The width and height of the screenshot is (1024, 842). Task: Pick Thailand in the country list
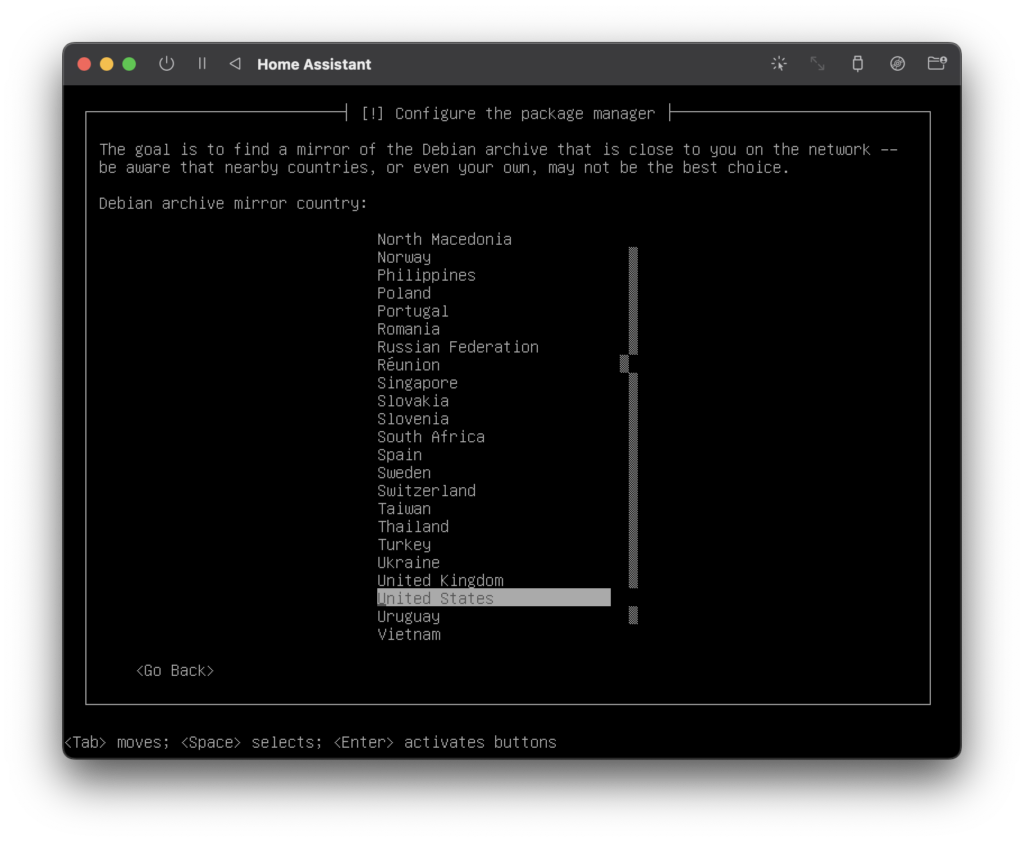[413, 527]
